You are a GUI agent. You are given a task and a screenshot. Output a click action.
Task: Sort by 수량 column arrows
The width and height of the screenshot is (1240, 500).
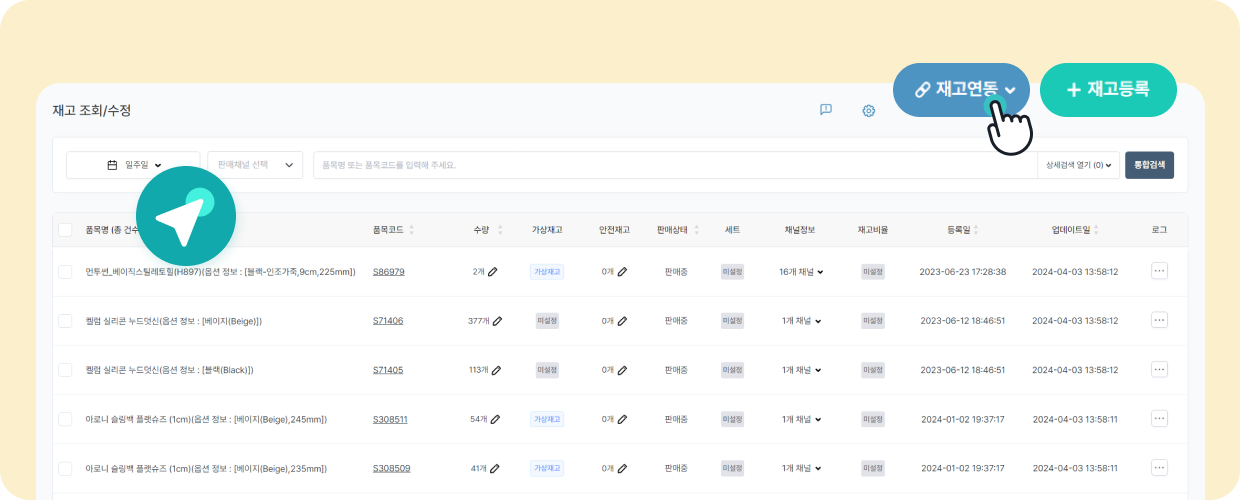500,230
